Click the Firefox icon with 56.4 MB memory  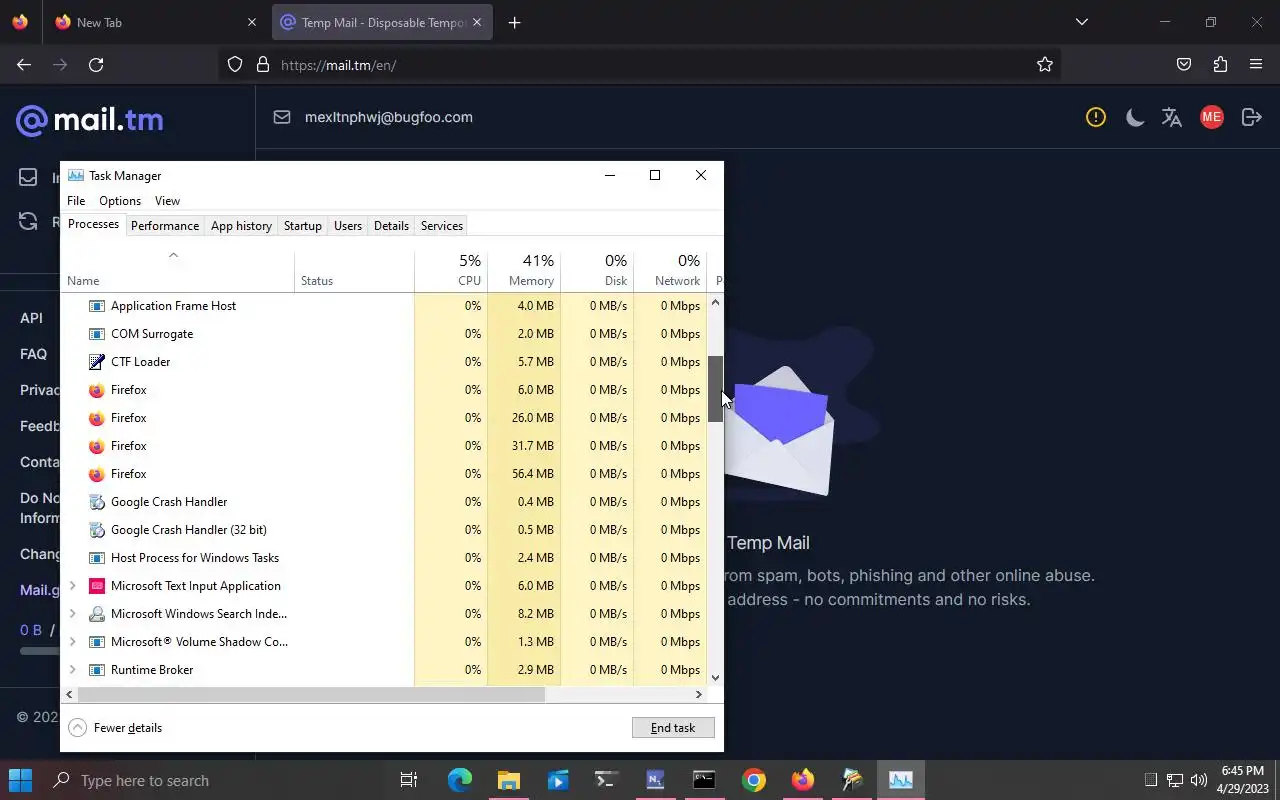point(97,474)
